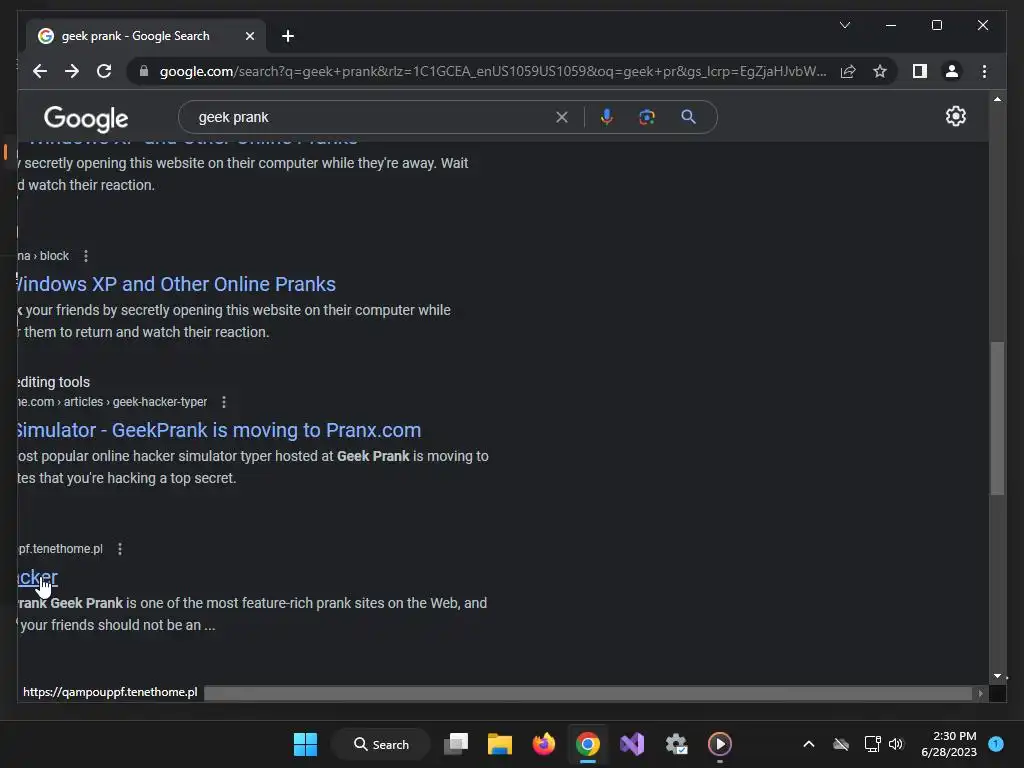The width and height of the screenshot is (1024, 768).
Task: Open the volume control in the tray
Action: coord(896,744)
